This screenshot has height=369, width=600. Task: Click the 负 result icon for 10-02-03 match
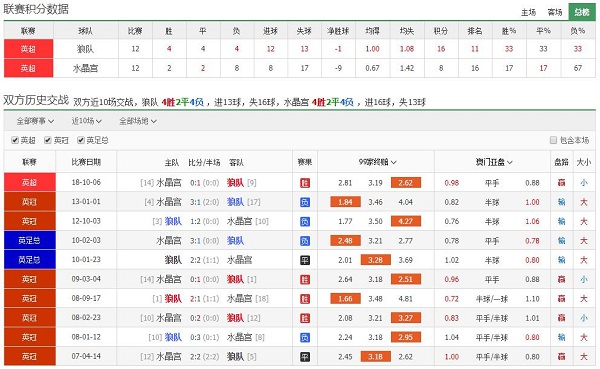[305, 241]
